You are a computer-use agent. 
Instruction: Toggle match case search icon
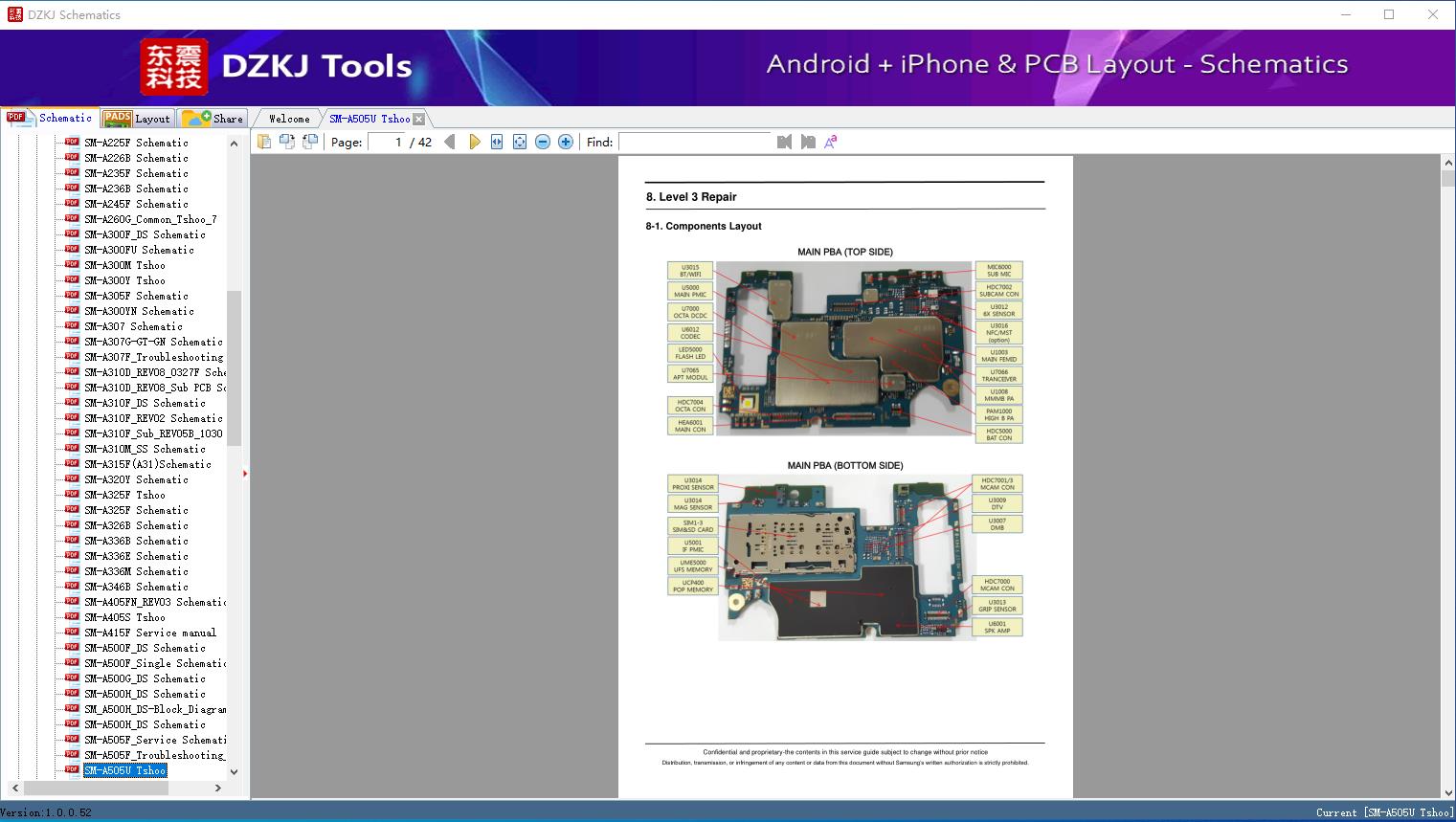click(831, 142)
